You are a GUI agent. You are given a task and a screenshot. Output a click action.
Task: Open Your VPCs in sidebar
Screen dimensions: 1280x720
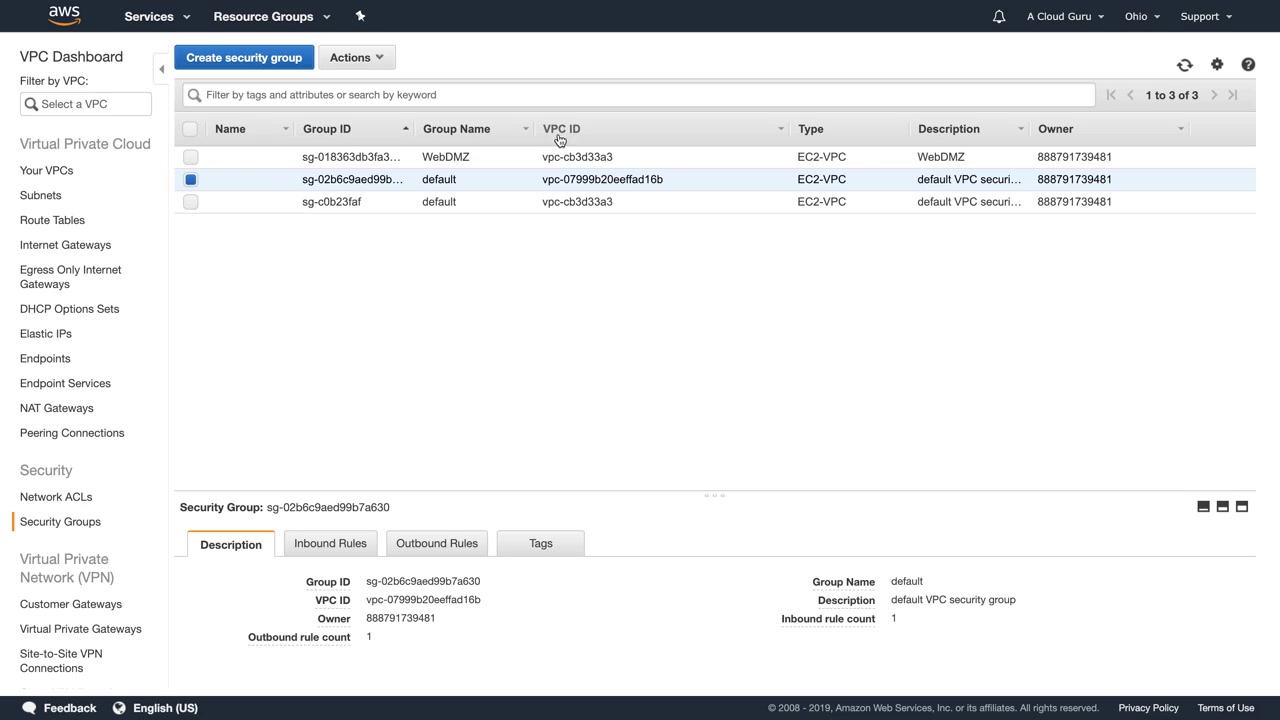point(46,171)
